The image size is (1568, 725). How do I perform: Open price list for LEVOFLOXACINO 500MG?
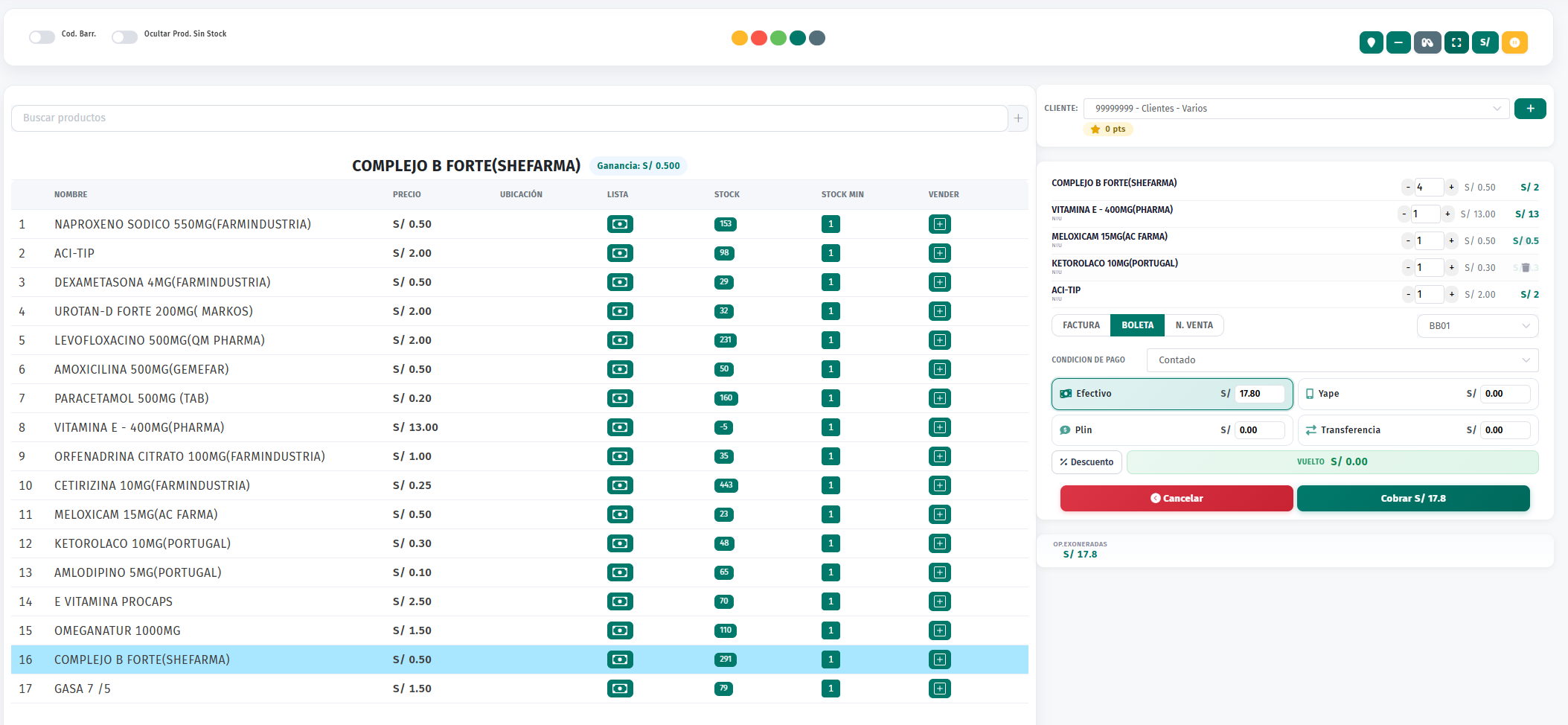(x=620, y=340)
